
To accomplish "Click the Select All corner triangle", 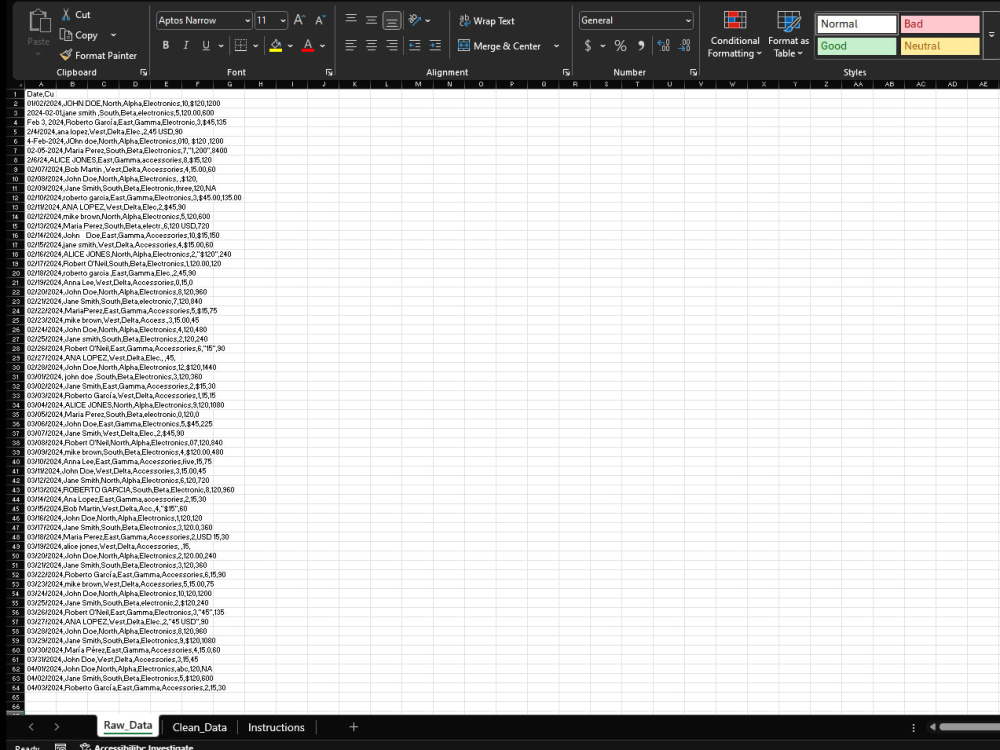I will click(18, 84).
